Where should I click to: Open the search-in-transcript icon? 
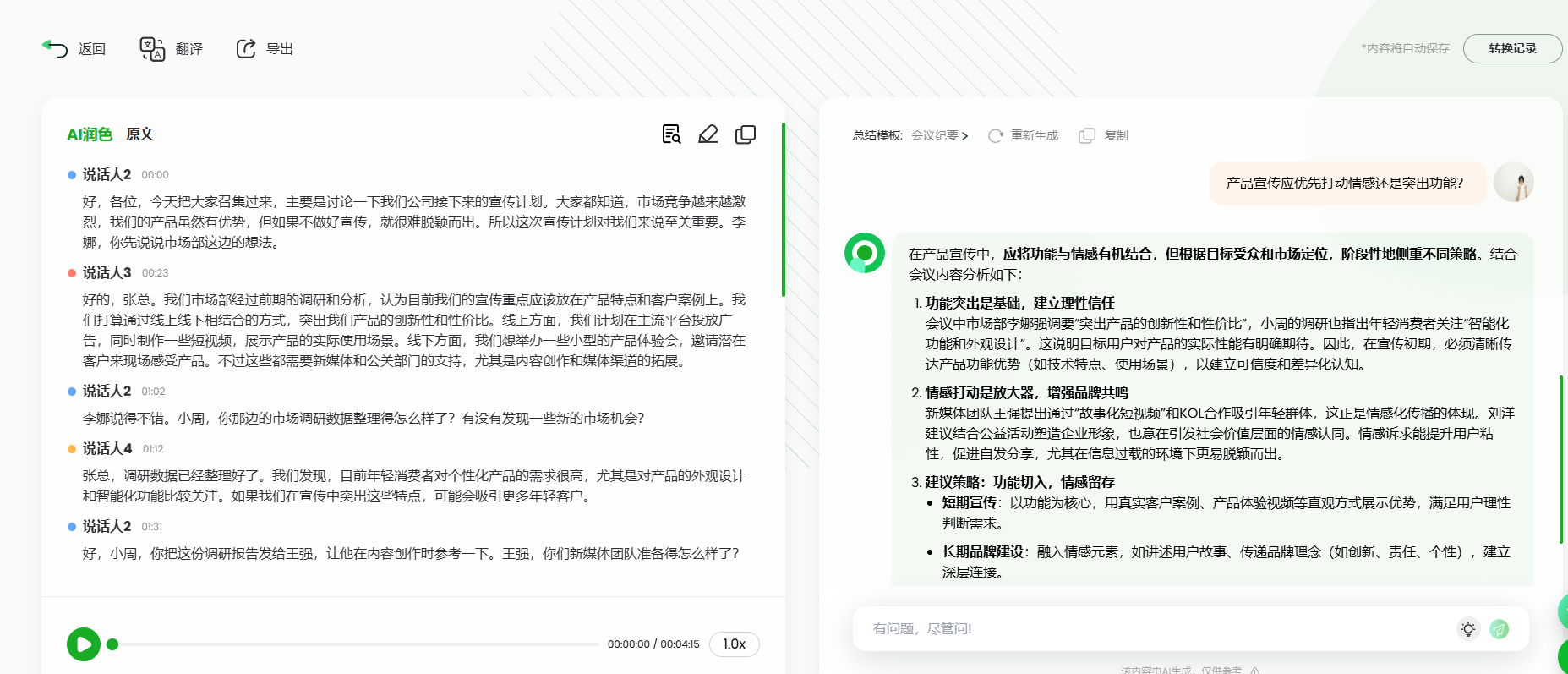(x=671, y=134)
